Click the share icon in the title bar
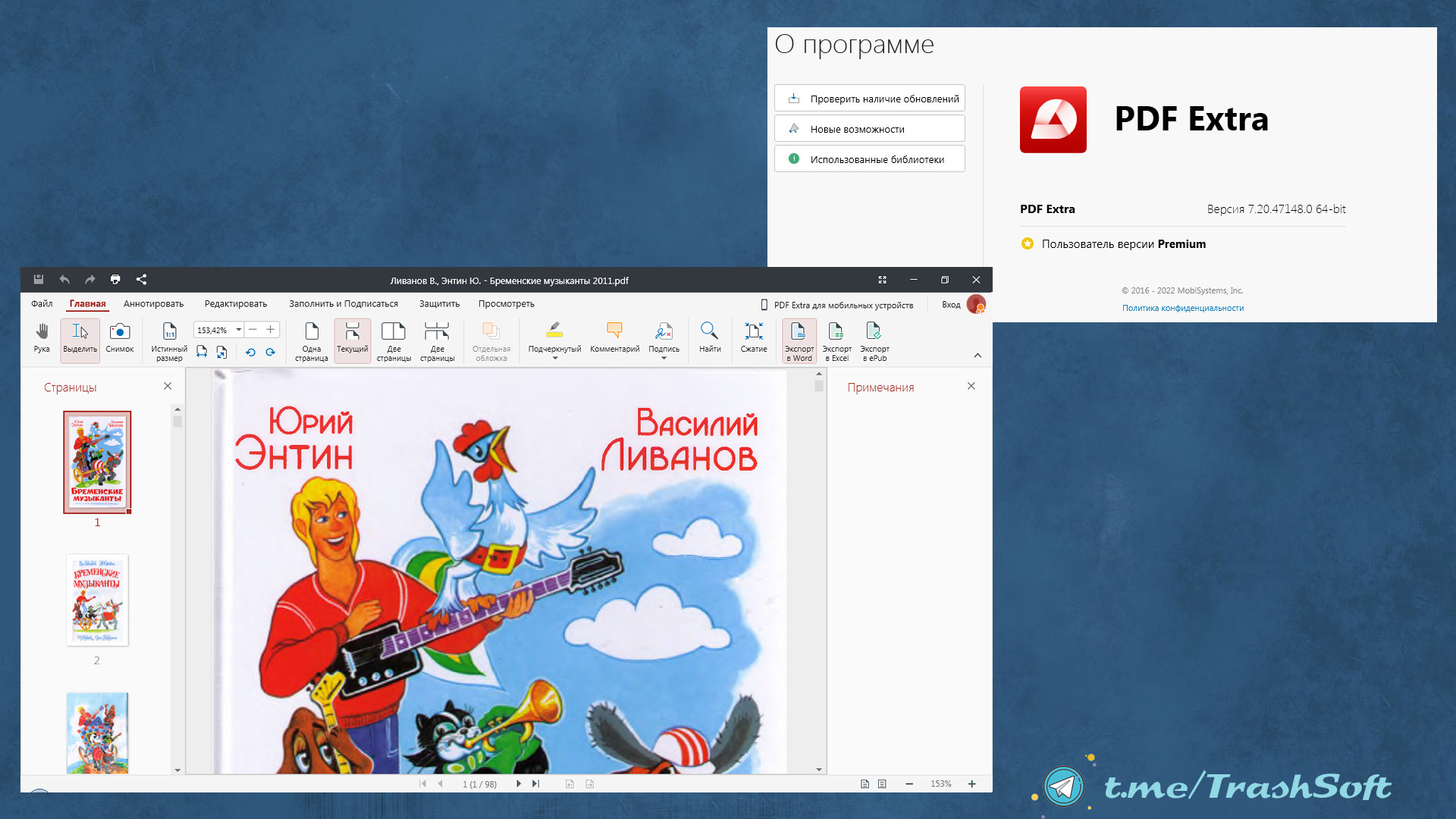 (141, 280)
